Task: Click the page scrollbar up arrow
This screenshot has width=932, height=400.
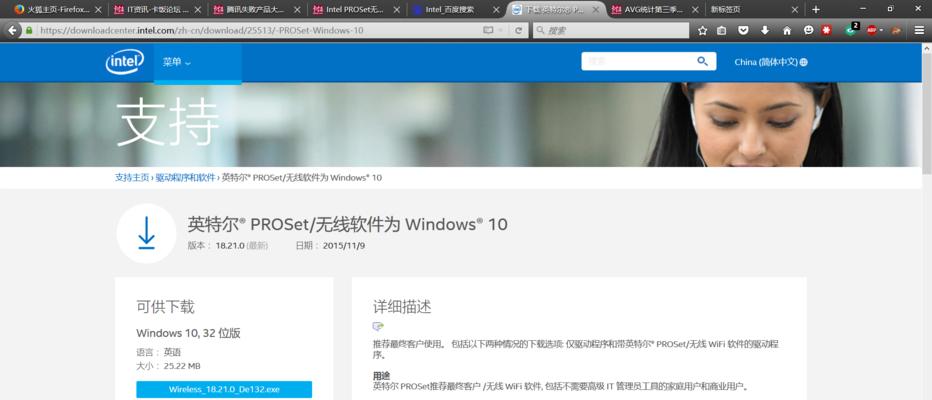Action: 927,48
